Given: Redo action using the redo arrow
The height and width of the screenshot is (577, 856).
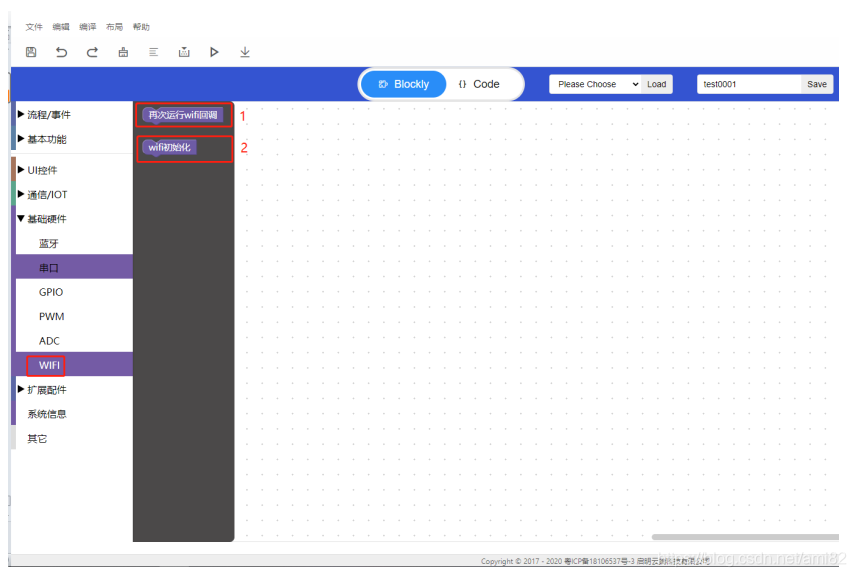Looking at the screenshot, I should coord(92,52).
